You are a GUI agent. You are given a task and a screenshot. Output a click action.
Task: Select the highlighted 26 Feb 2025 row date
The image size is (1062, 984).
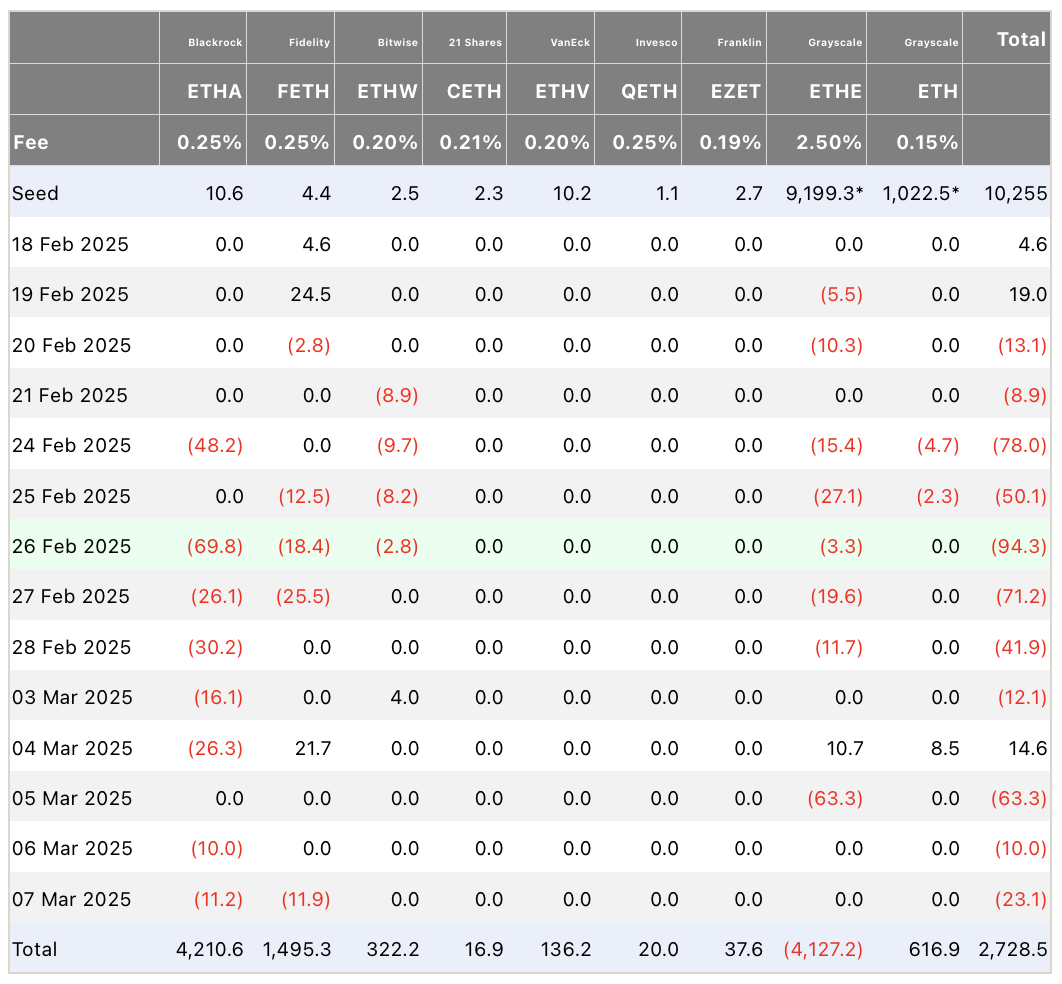pos(71,547)
